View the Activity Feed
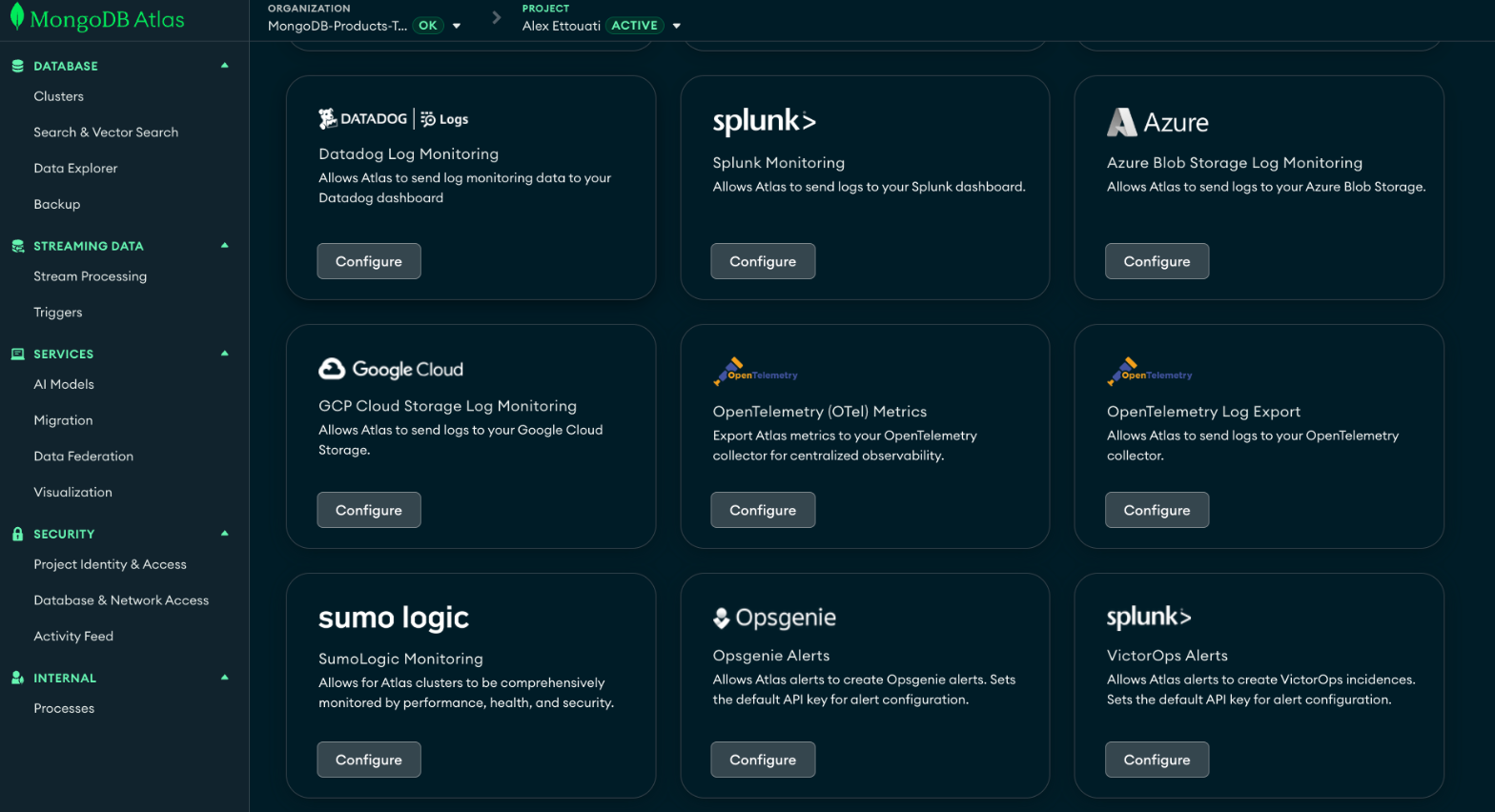The width and height of the screenshot is (1495, 812). click(73, 636)
